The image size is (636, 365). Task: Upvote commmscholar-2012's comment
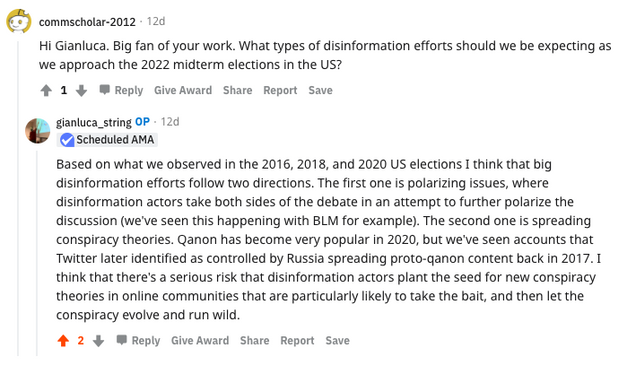click(46, 90)
